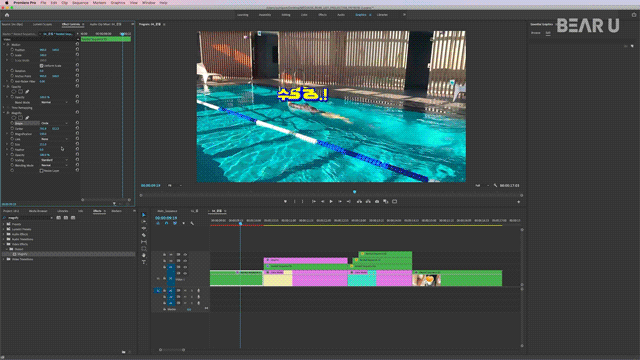The height and width of the screenshot is (360, 640).
Task: Click the Add Marker button under monitor
Action: coord(285,201)
